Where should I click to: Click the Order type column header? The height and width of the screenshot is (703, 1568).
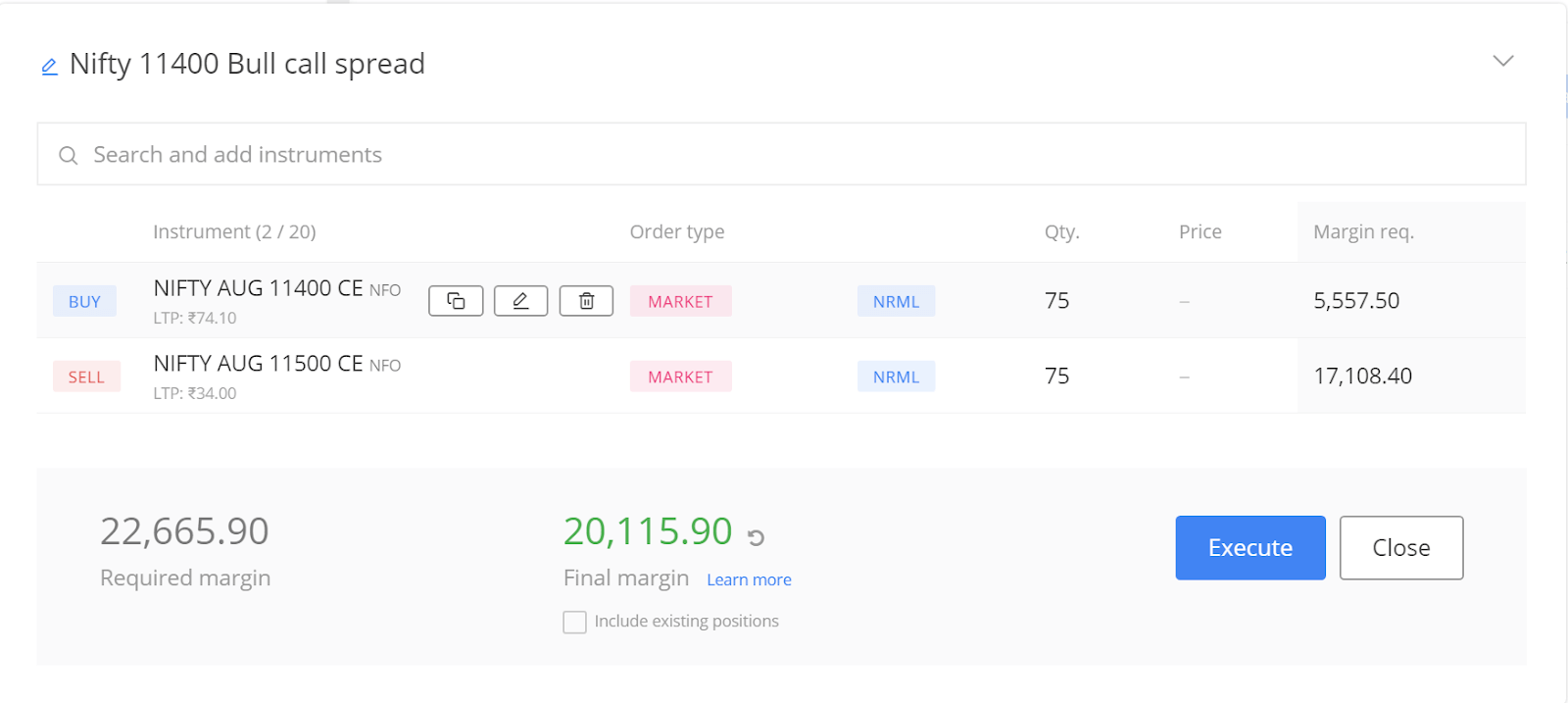click(x=677, y=232)
